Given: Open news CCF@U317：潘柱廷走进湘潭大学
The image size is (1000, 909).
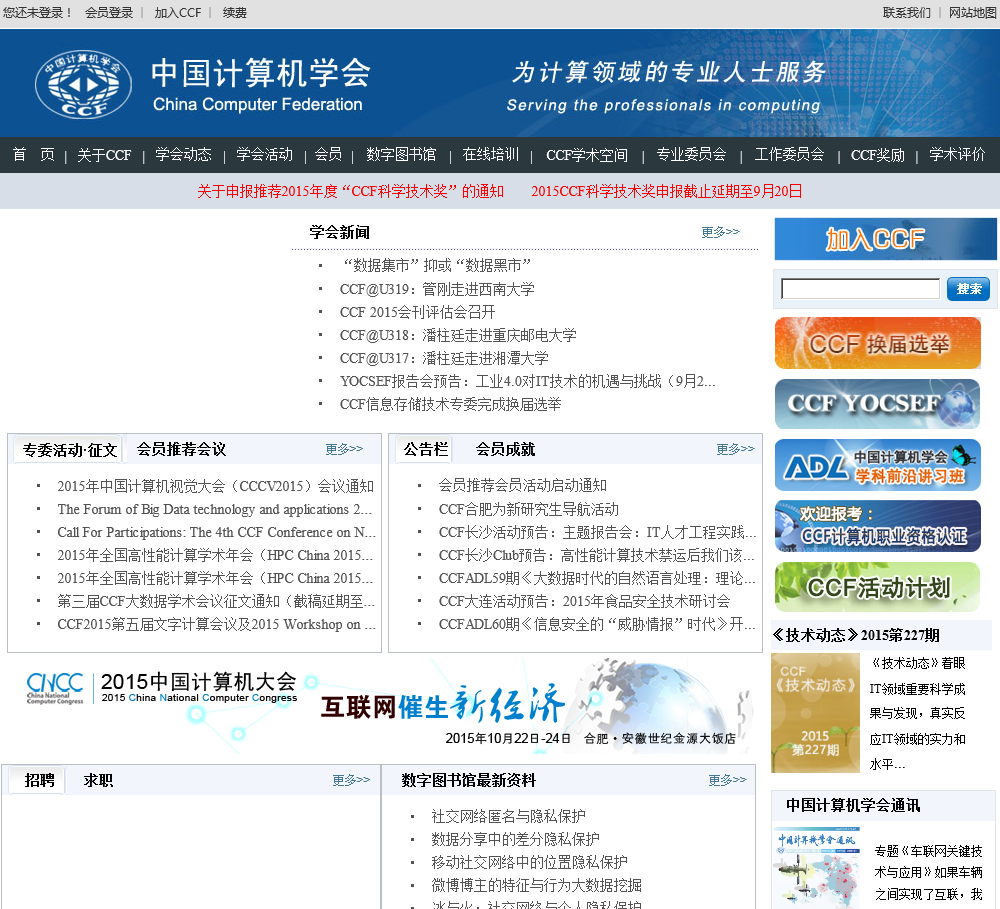Looking at the screenshot, I should click(444, 358).
